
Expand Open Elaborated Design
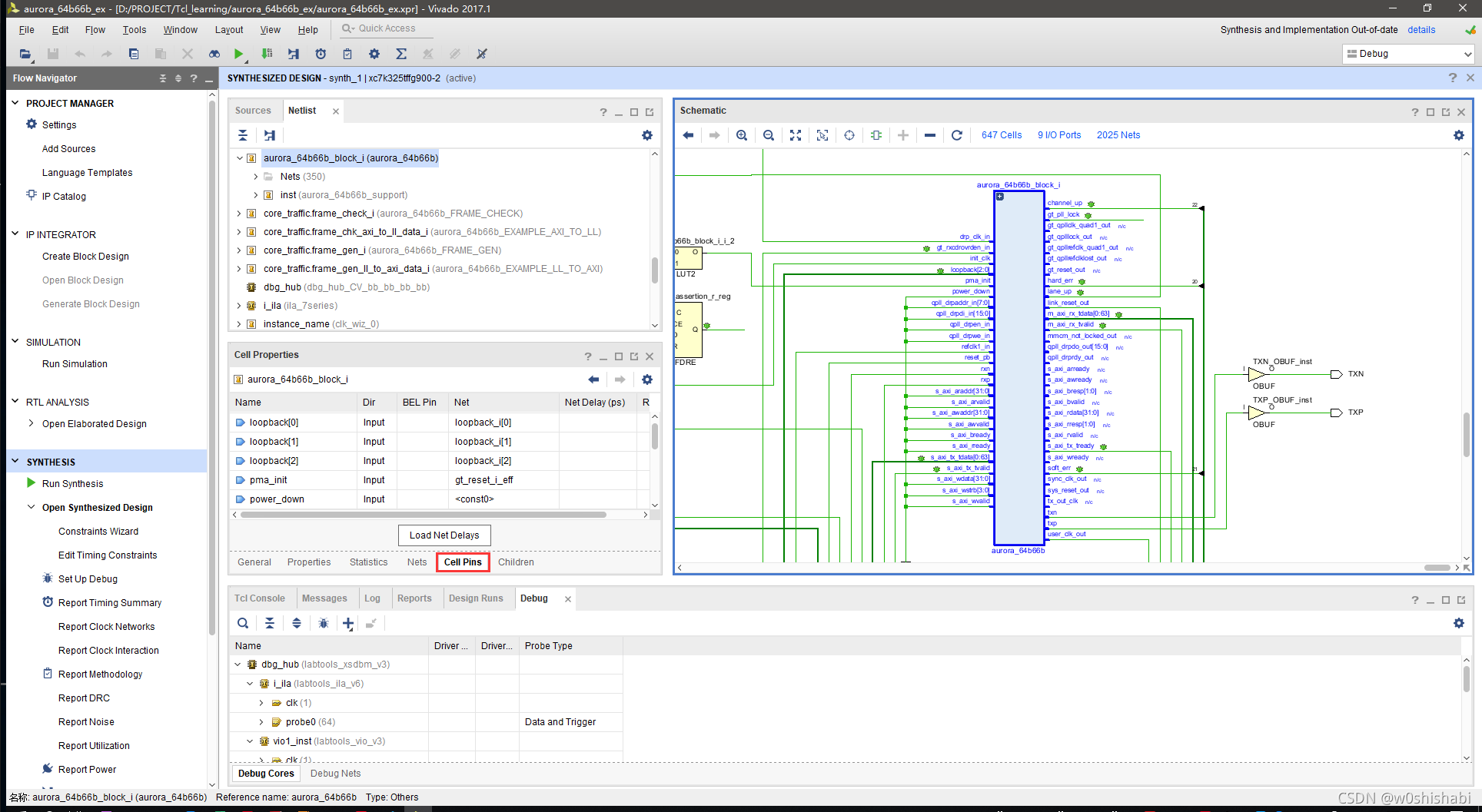tap(31, 423)
